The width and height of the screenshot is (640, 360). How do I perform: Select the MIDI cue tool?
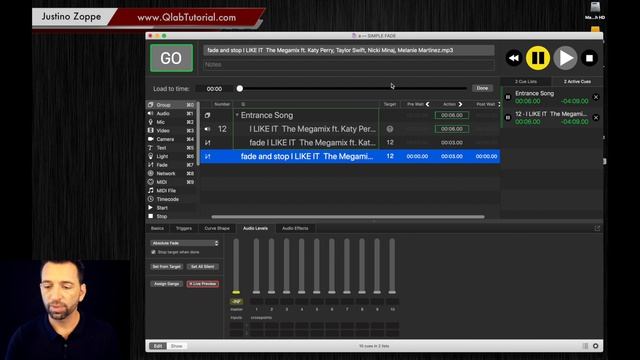click(x=162, y=182)
